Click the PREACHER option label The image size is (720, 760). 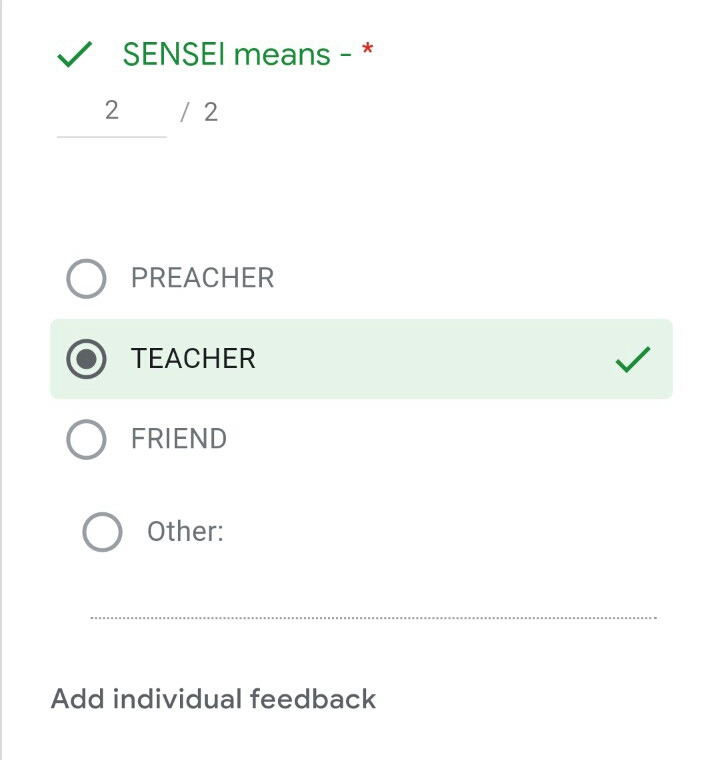click(x=202, y=278)
